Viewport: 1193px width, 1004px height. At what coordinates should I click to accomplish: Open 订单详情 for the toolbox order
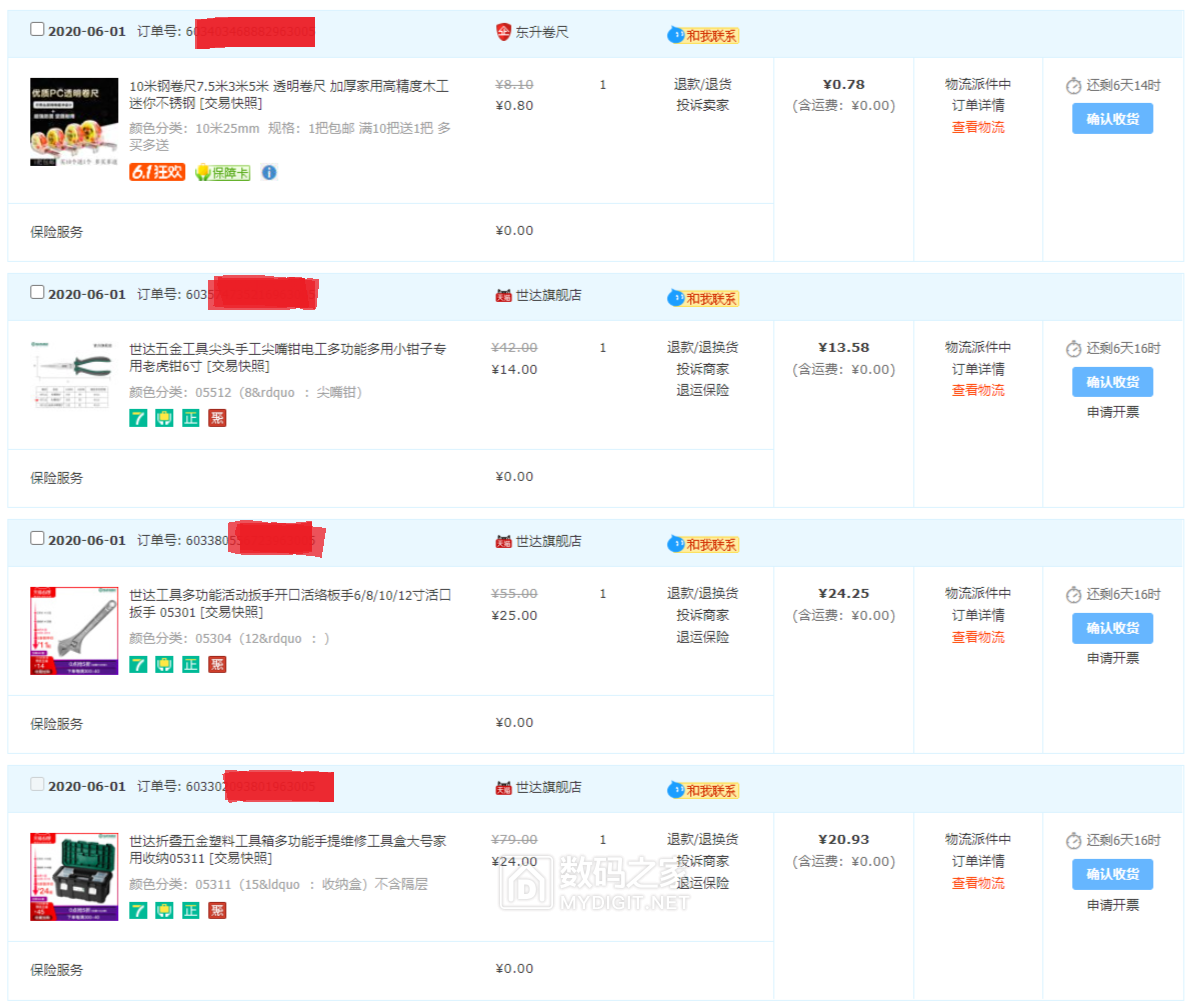coord(977,861)
